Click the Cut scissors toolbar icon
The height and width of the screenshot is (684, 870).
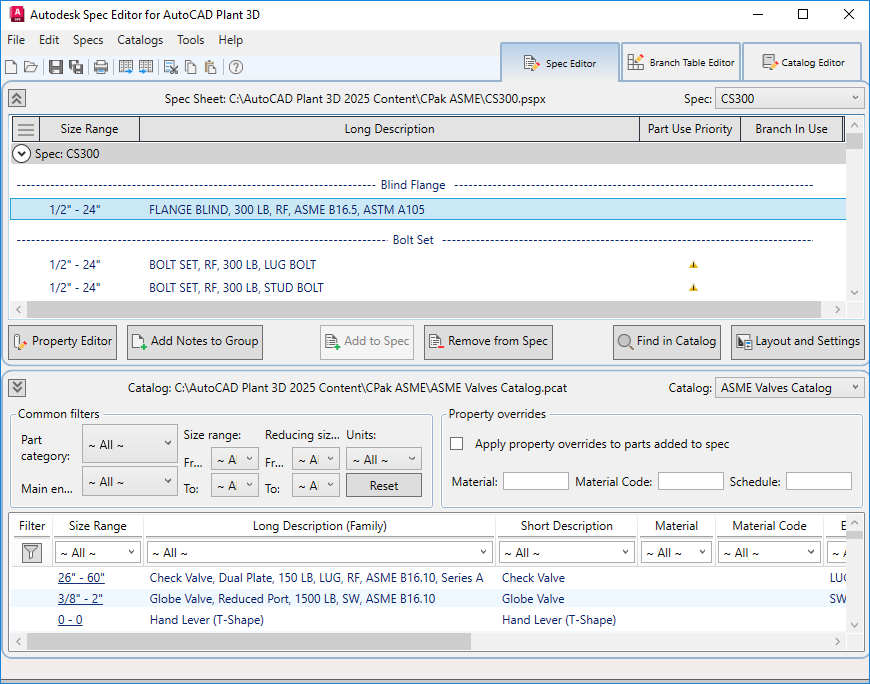[171, 67]
